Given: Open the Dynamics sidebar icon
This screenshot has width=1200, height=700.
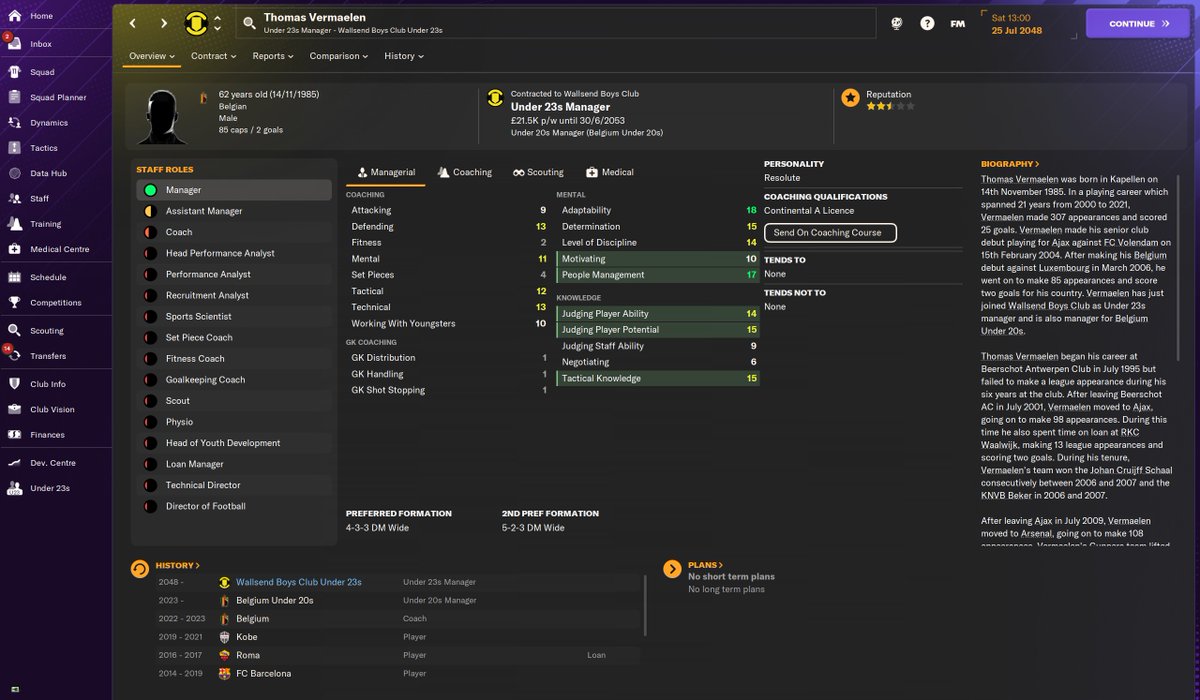Looking at the screenshot, I should pyautogui.click(x=14, y=122).
